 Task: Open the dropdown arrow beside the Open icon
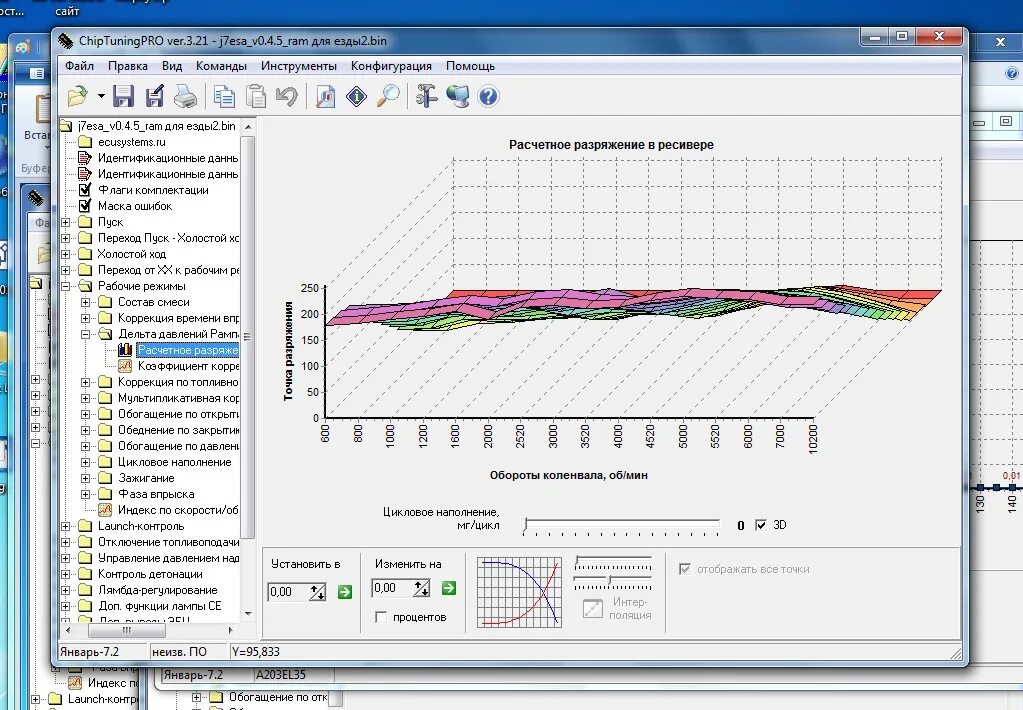[x=101, y=96]
